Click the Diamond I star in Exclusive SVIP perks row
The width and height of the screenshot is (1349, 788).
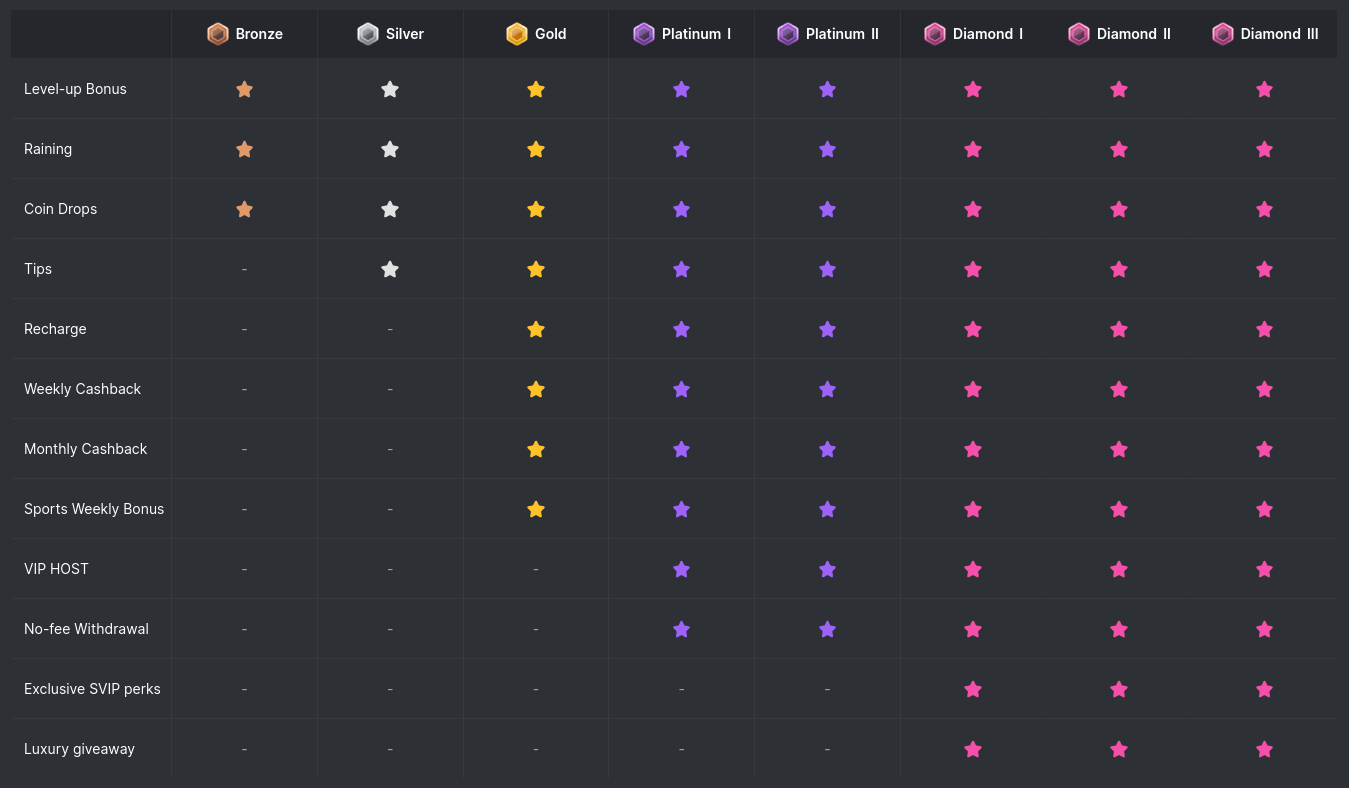coord(973,689)
